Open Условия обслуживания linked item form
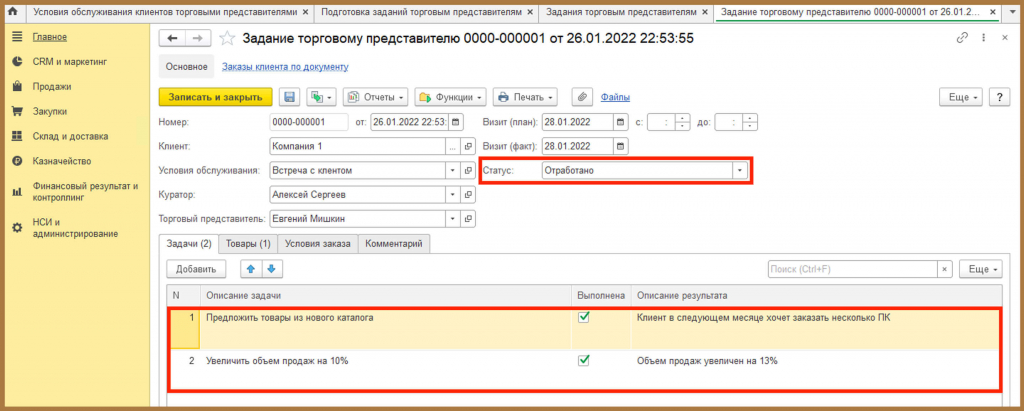 (x=468, y=170)
